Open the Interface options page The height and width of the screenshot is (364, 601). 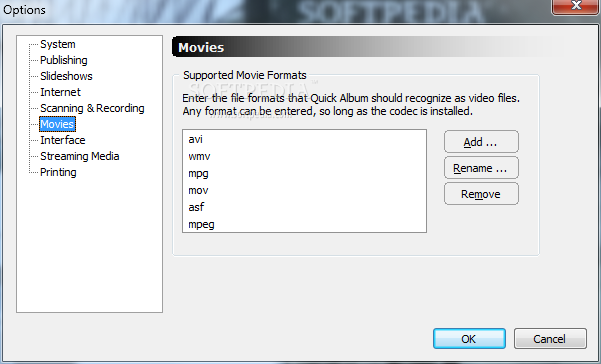click(63, 140)
